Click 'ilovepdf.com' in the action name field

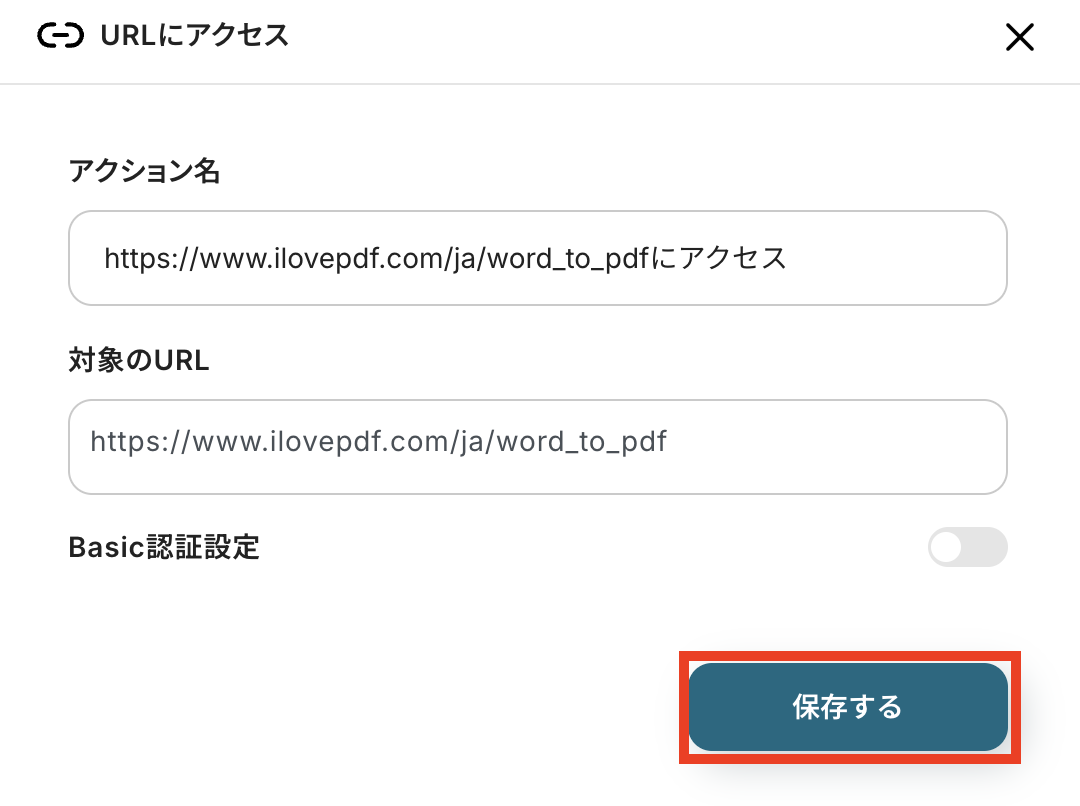(x=322, y=259)
